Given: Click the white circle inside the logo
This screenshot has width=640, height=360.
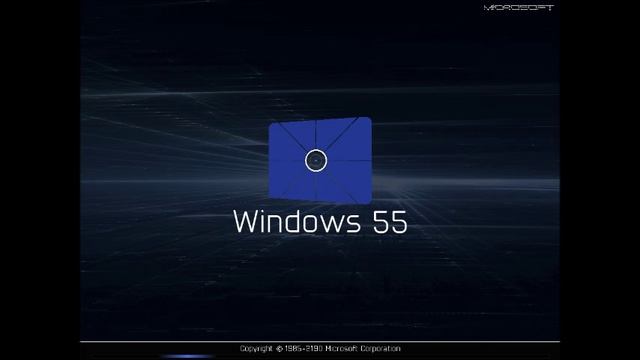Looking at the screenshot, I should coord(316,160).
